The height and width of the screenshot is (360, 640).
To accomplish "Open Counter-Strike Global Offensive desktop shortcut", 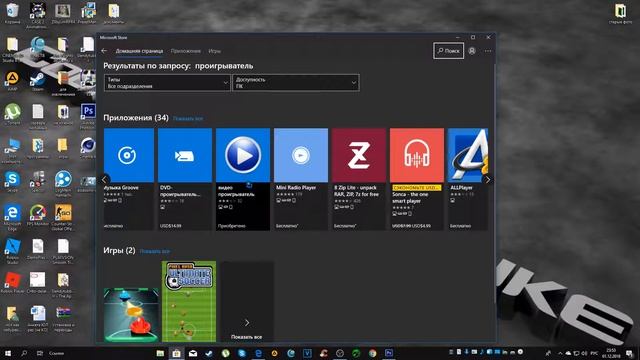I will (63, 217).
